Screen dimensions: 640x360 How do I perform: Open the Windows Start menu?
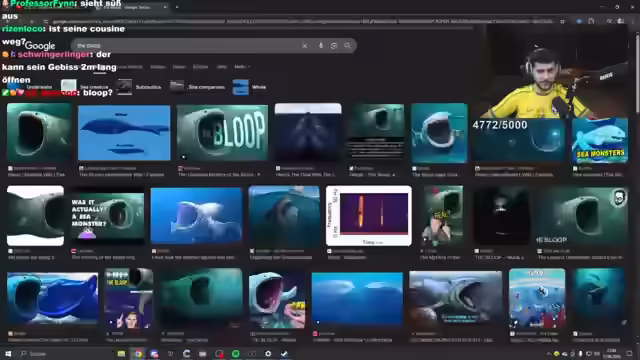(8, 353)
